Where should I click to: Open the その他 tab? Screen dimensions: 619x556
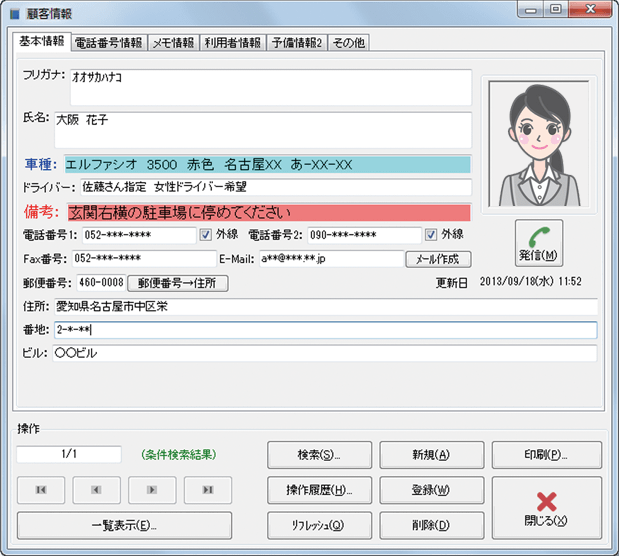tap(348, 43)
